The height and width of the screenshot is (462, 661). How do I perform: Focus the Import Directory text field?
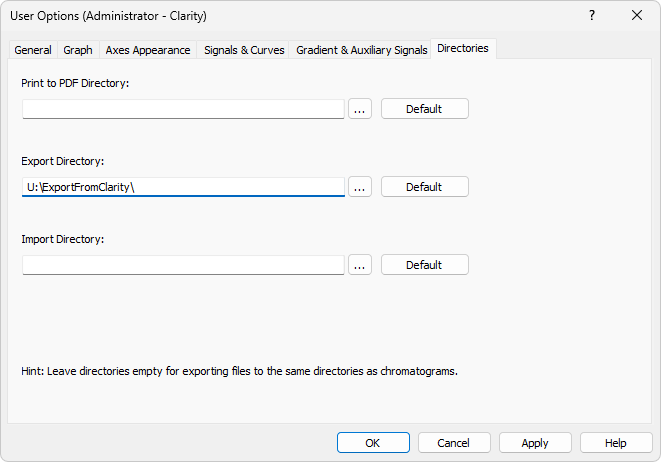click(x=183, y=265)
